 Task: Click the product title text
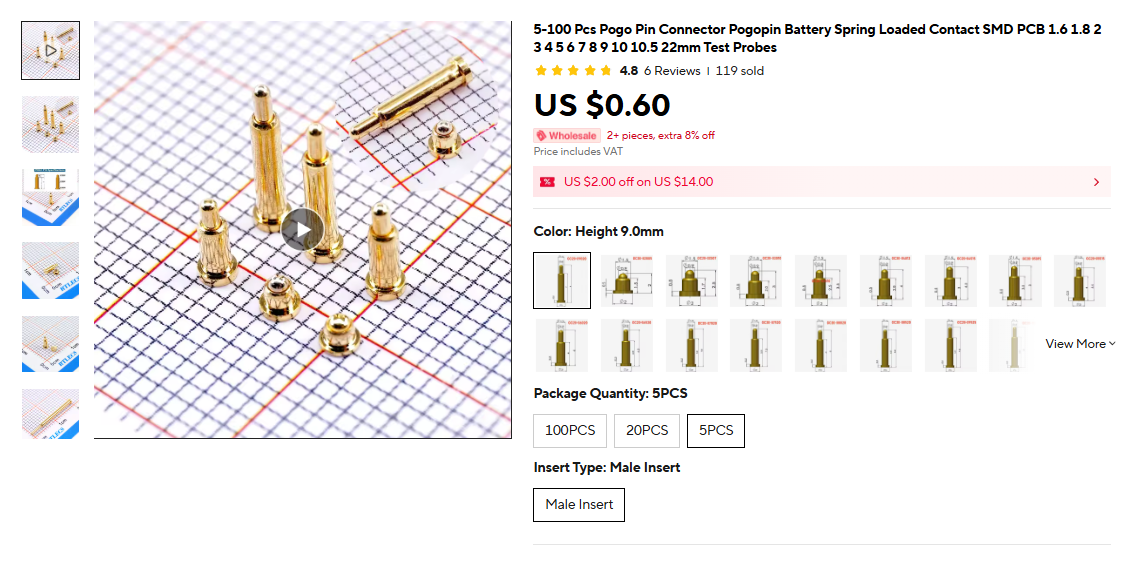[817, 38]
